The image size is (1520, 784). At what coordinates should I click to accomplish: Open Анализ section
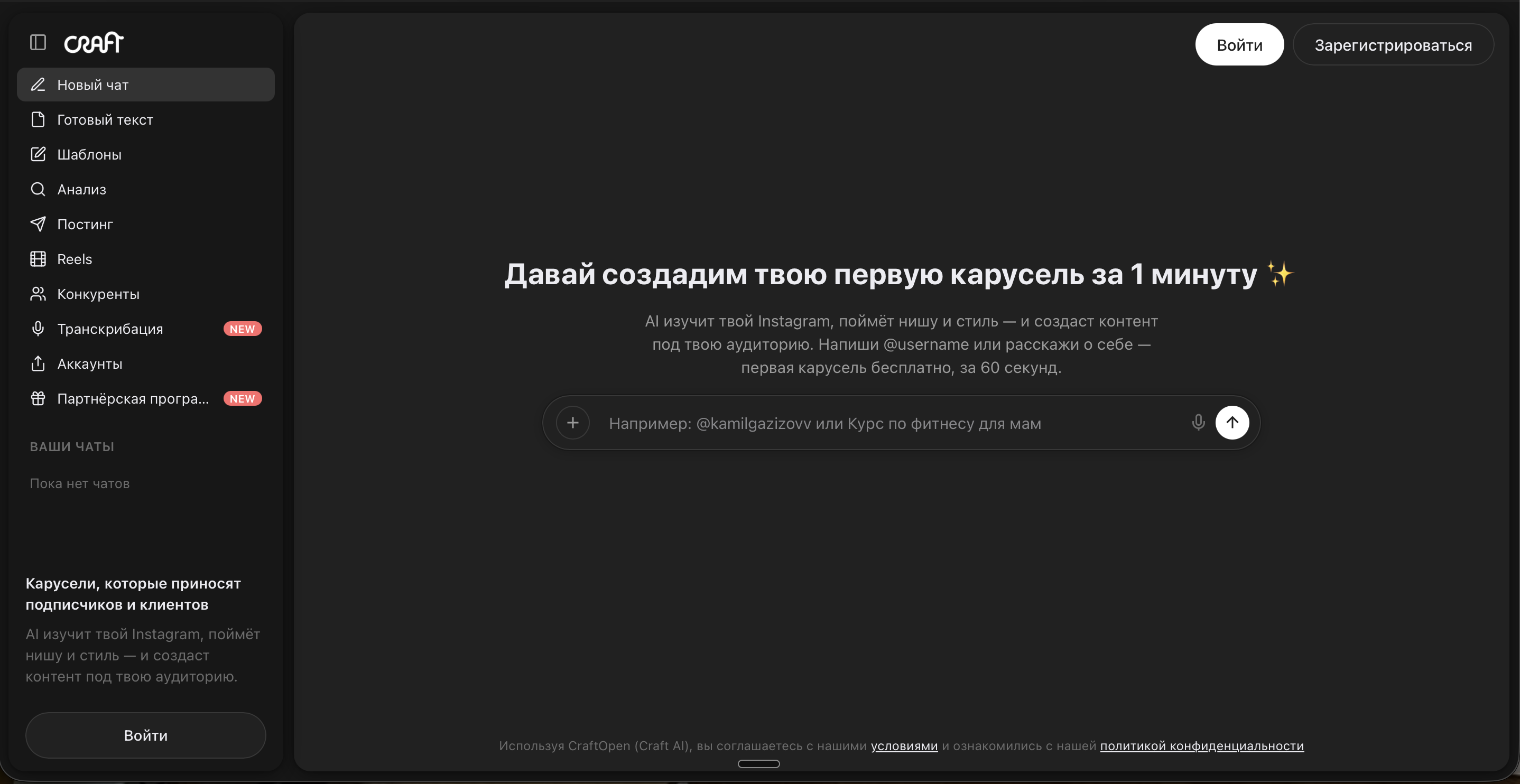(x=146, y=189)
